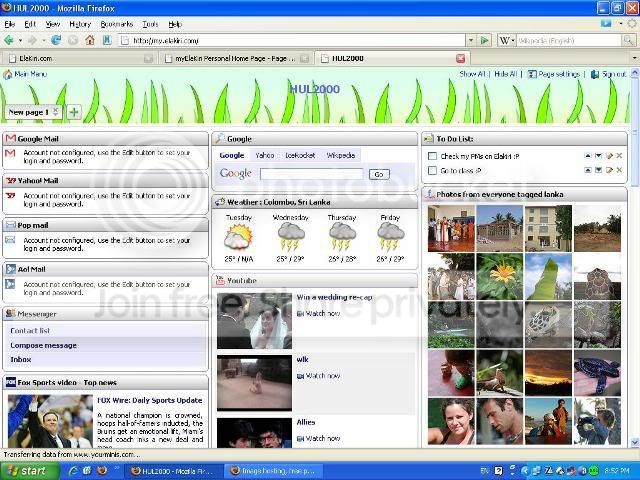Edit the 'Check my PMs' task
The width and height of the screenshot is (640, 480).
pyautogui.click(x=609, y=156)
